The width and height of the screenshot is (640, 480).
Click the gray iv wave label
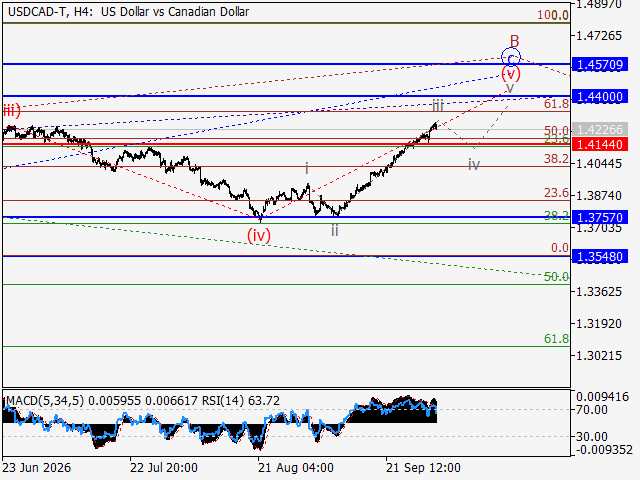[473, 164]
